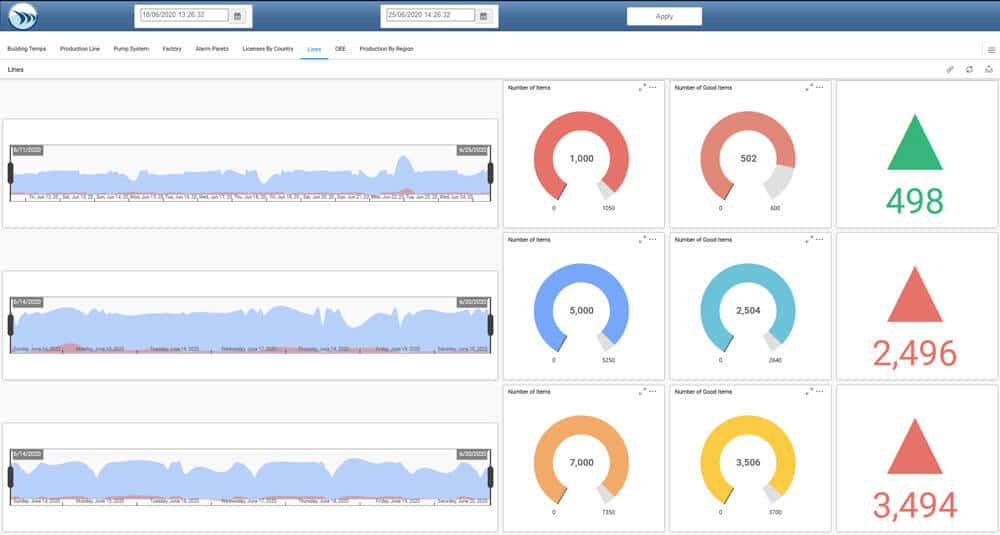Open options menu of the 5,000 gauge widget
Screen dimensions: 1000x535
pos(653,240)
